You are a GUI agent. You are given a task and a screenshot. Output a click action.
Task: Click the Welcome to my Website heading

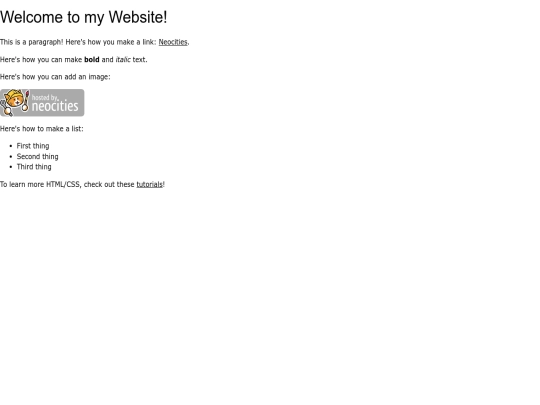(84, 17)
